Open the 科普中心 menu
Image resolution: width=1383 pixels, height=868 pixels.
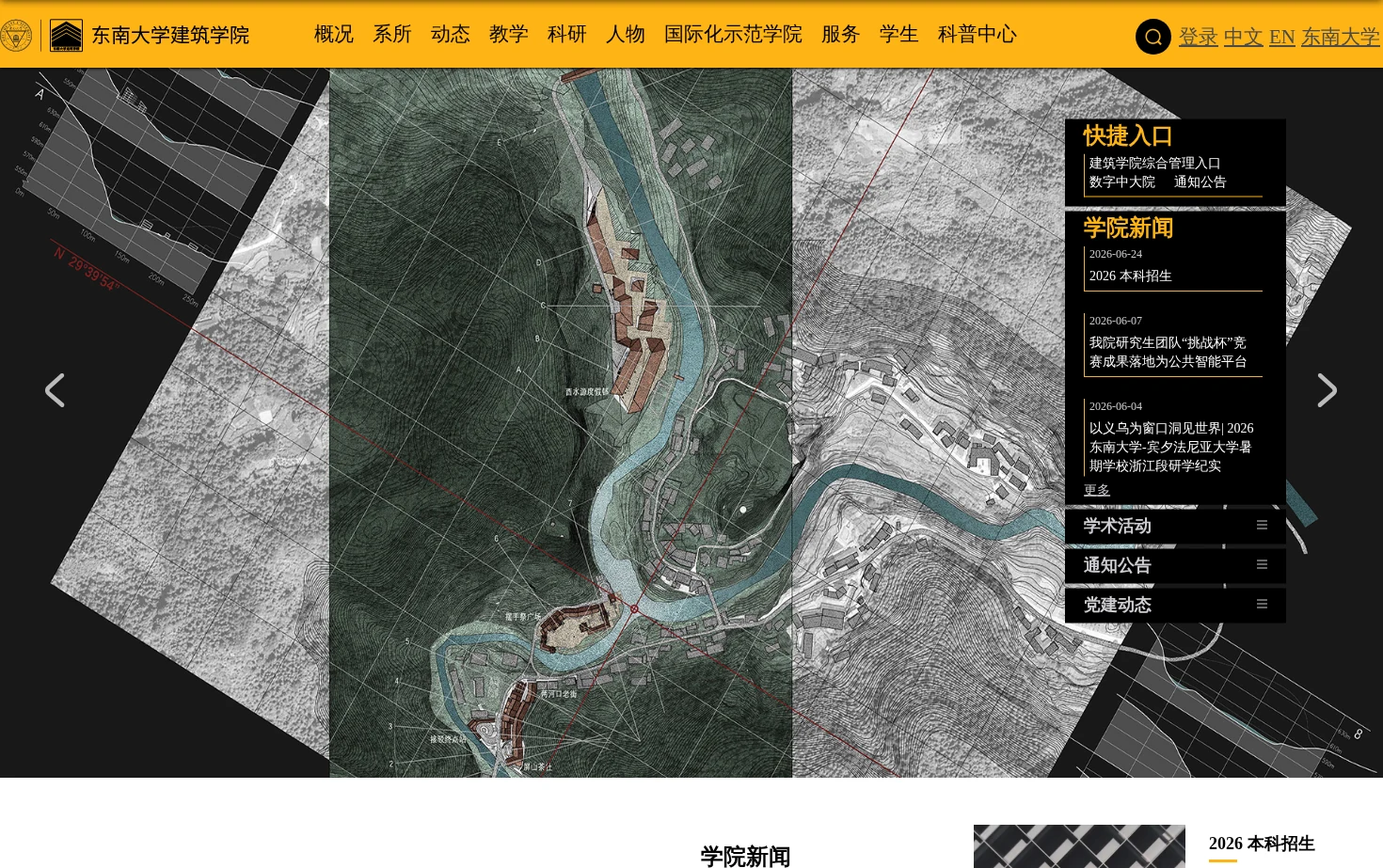(x=978, y=34)
